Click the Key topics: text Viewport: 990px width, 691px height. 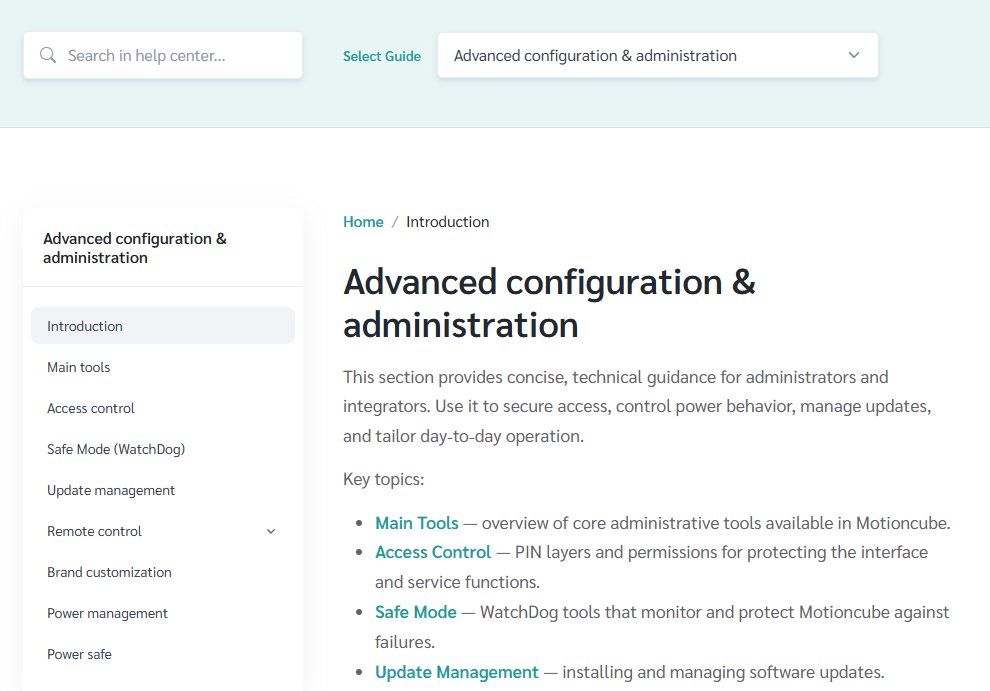pos(384,479)
